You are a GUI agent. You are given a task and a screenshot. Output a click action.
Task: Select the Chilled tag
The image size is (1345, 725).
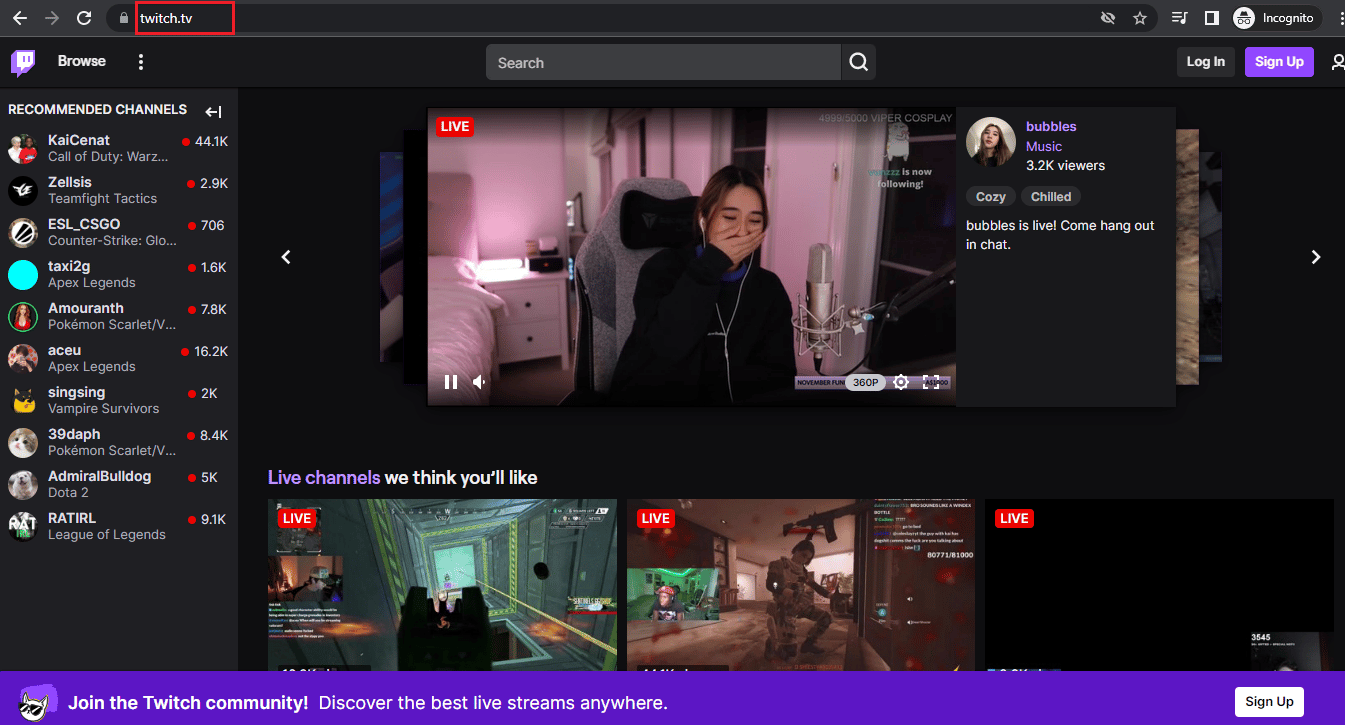(1051, 197)
